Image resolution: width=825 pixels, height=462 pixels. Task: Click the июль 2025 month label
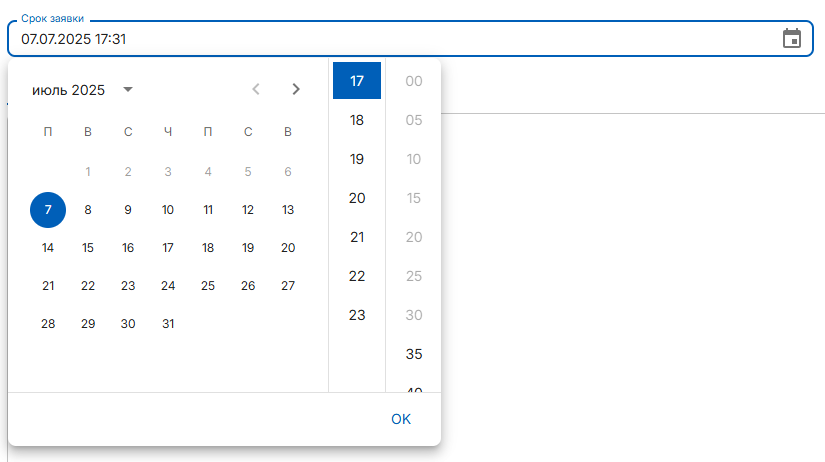tap(68, 90)
